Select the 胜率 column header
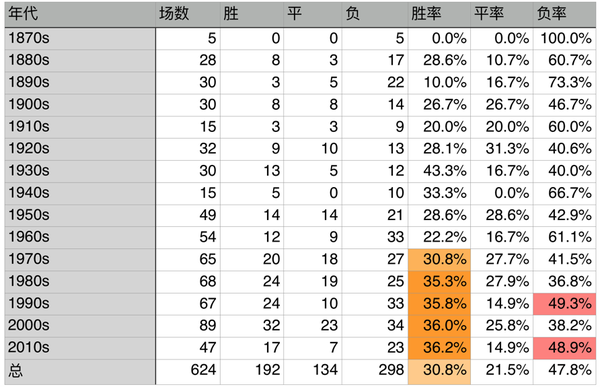 (x=439, y=14)
